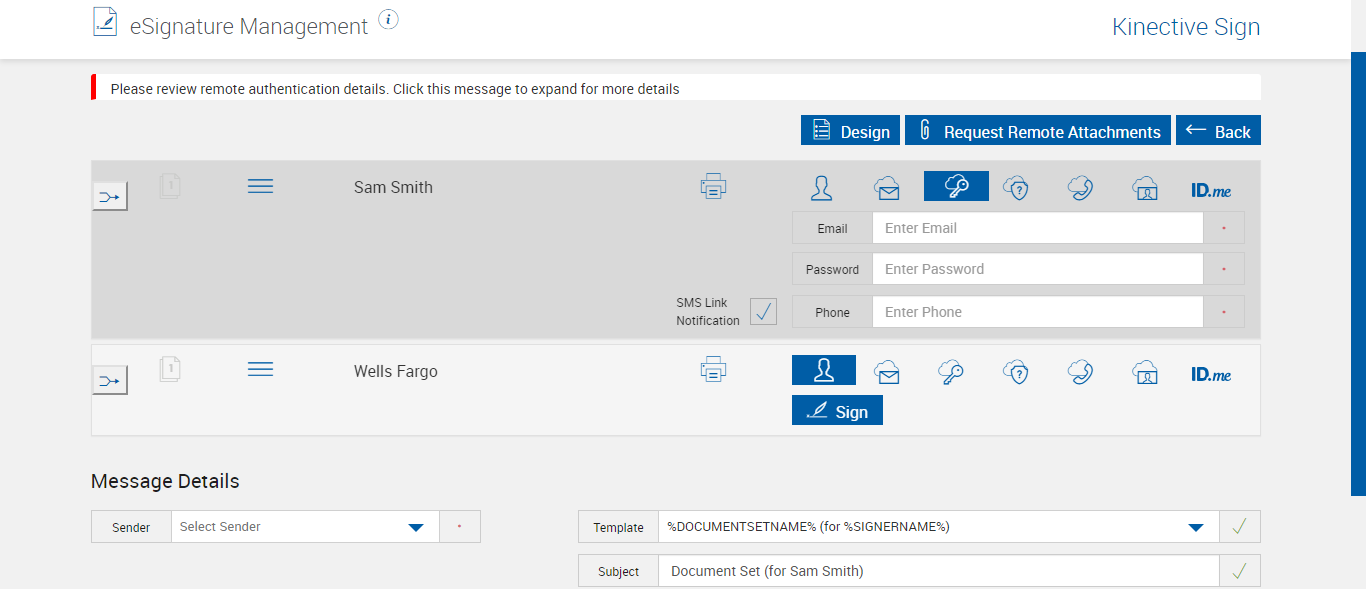Select cloud key password icon for Sam Smith
Image resolution: width=1366 pixels, height=589 pixels.
pyautogui.click(x=956, y=186)
